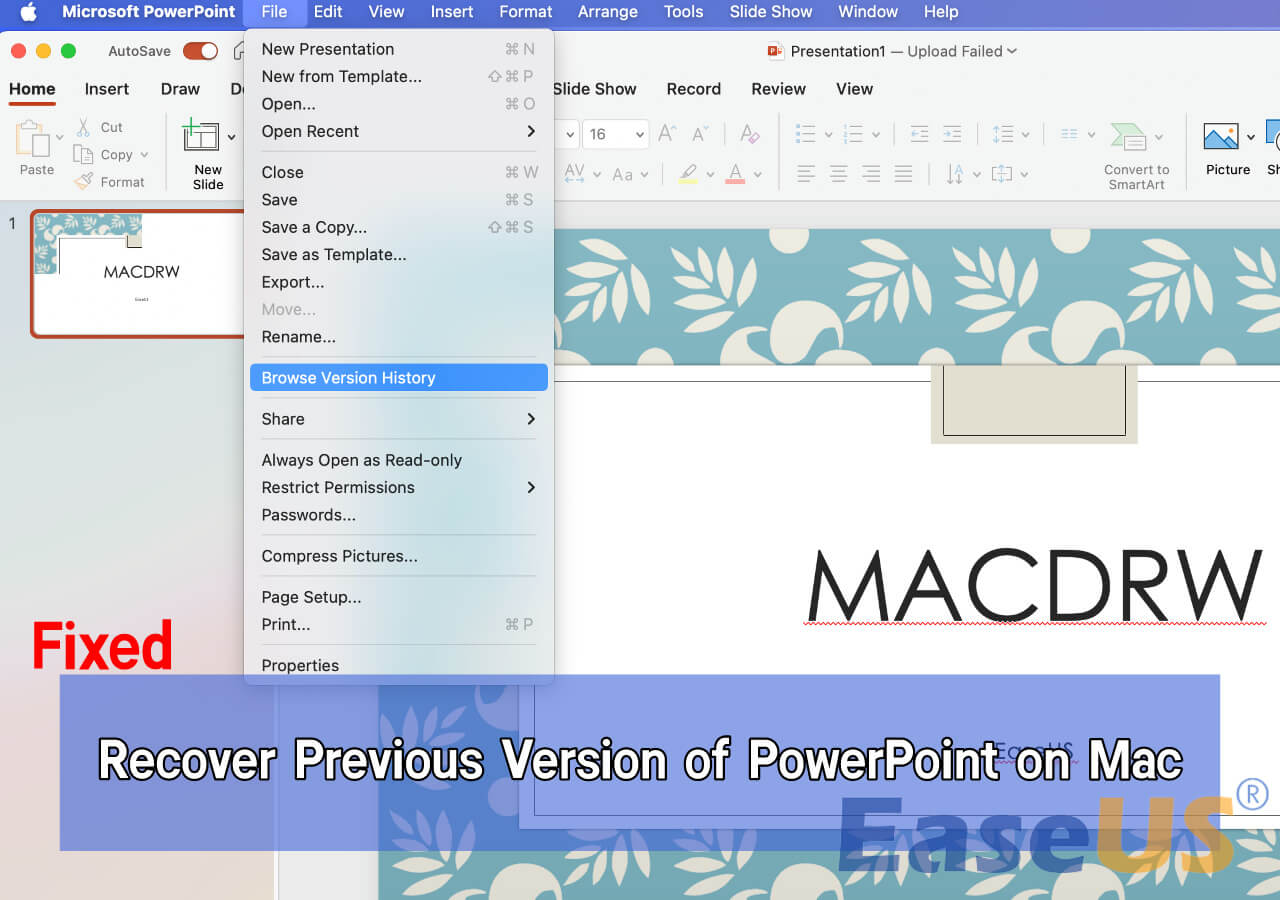Click the New Slide icon
The image size is (1280, 900).
coord(206,149)
